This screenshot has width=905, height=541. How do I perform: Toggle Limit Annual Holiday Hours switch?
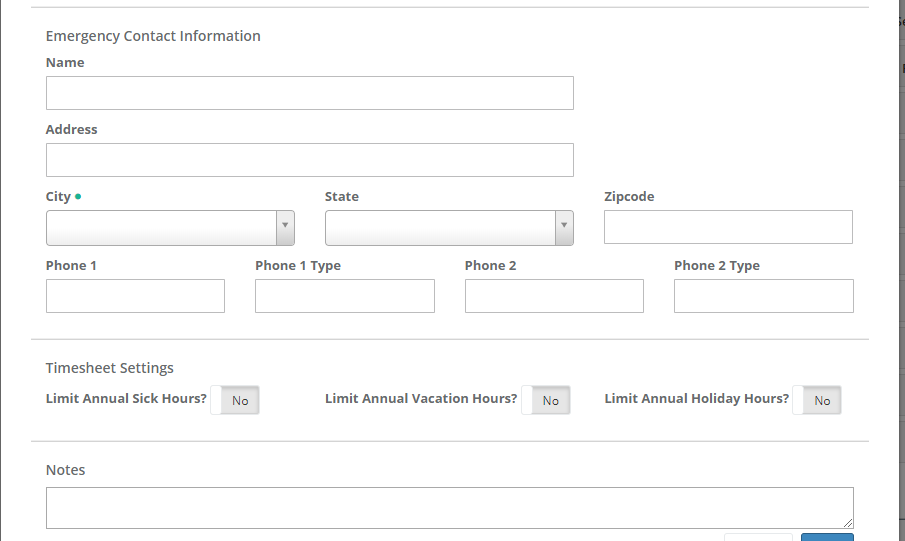(817, 400)
